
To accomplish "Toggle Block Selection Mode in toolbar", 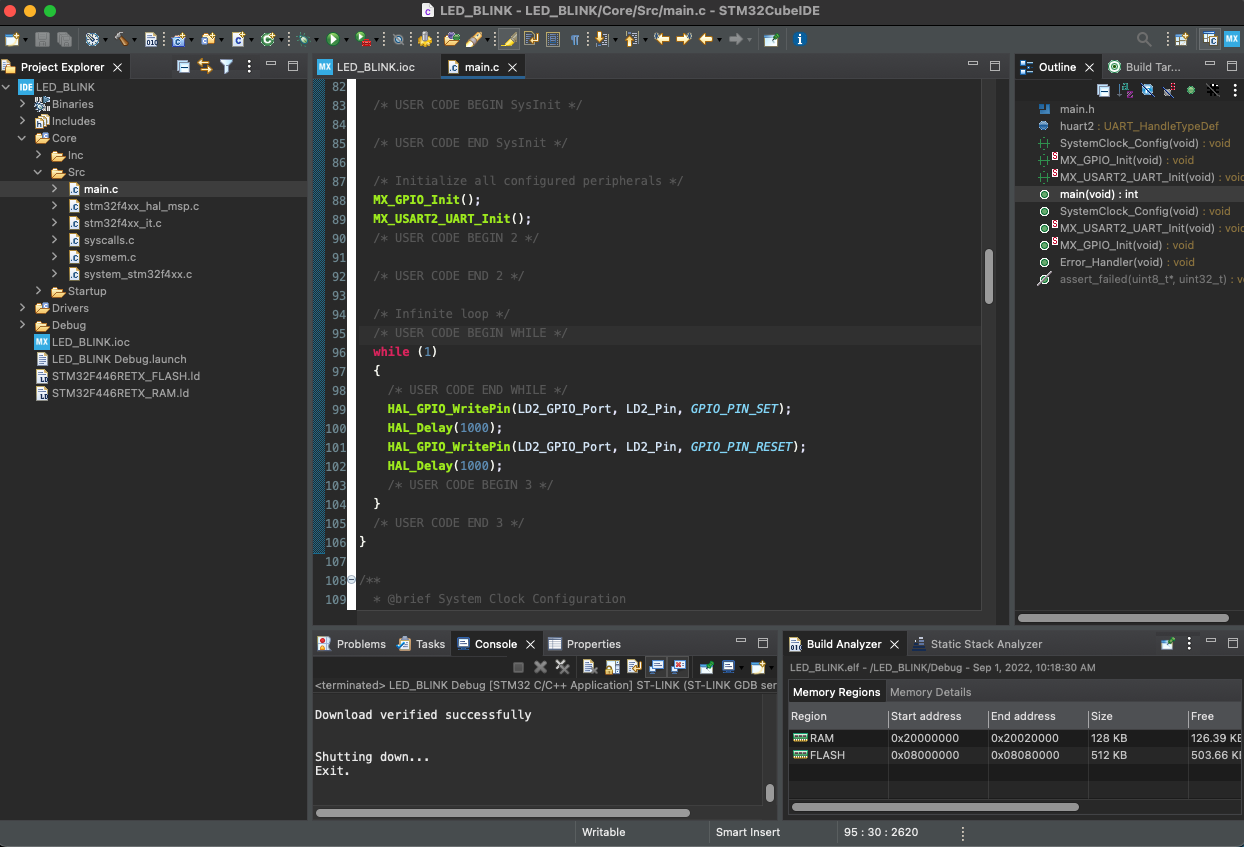I will [x=551, y=39].
